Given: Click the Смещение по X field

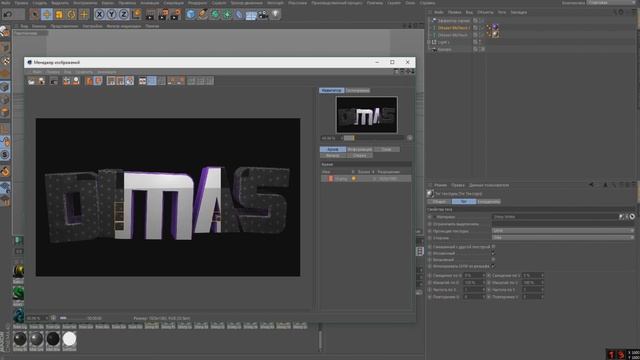Looking at the screenshot, I should (473, 276).
